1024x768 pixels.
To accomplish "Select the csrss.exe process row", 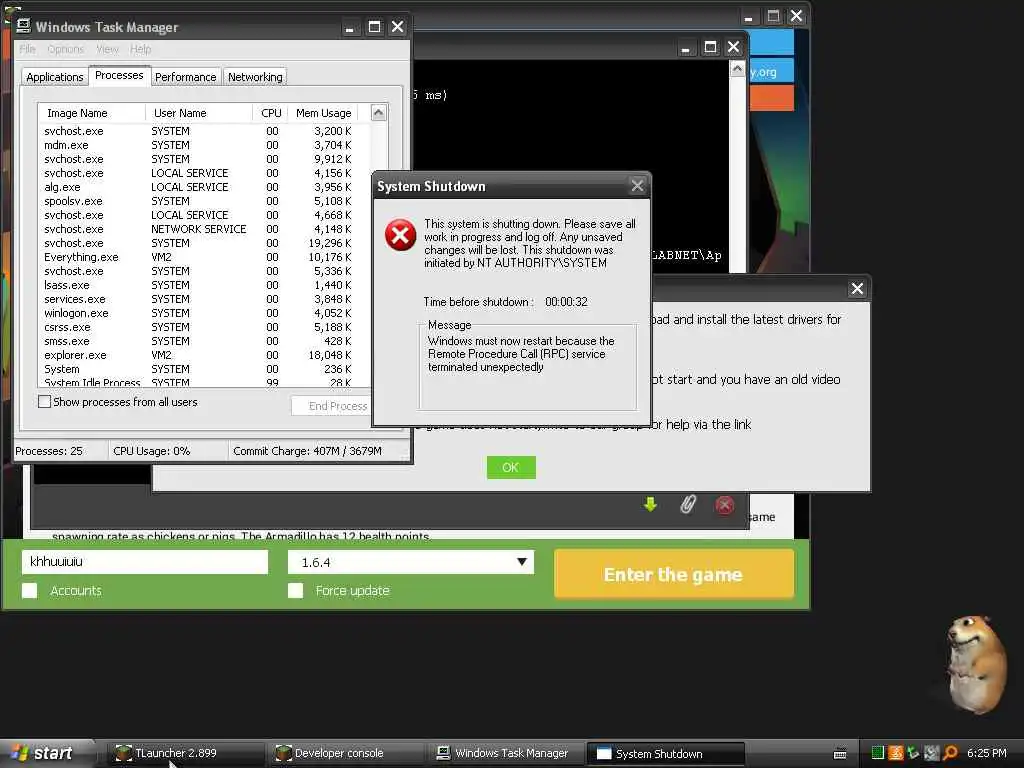I will click(x=204, y=327).
